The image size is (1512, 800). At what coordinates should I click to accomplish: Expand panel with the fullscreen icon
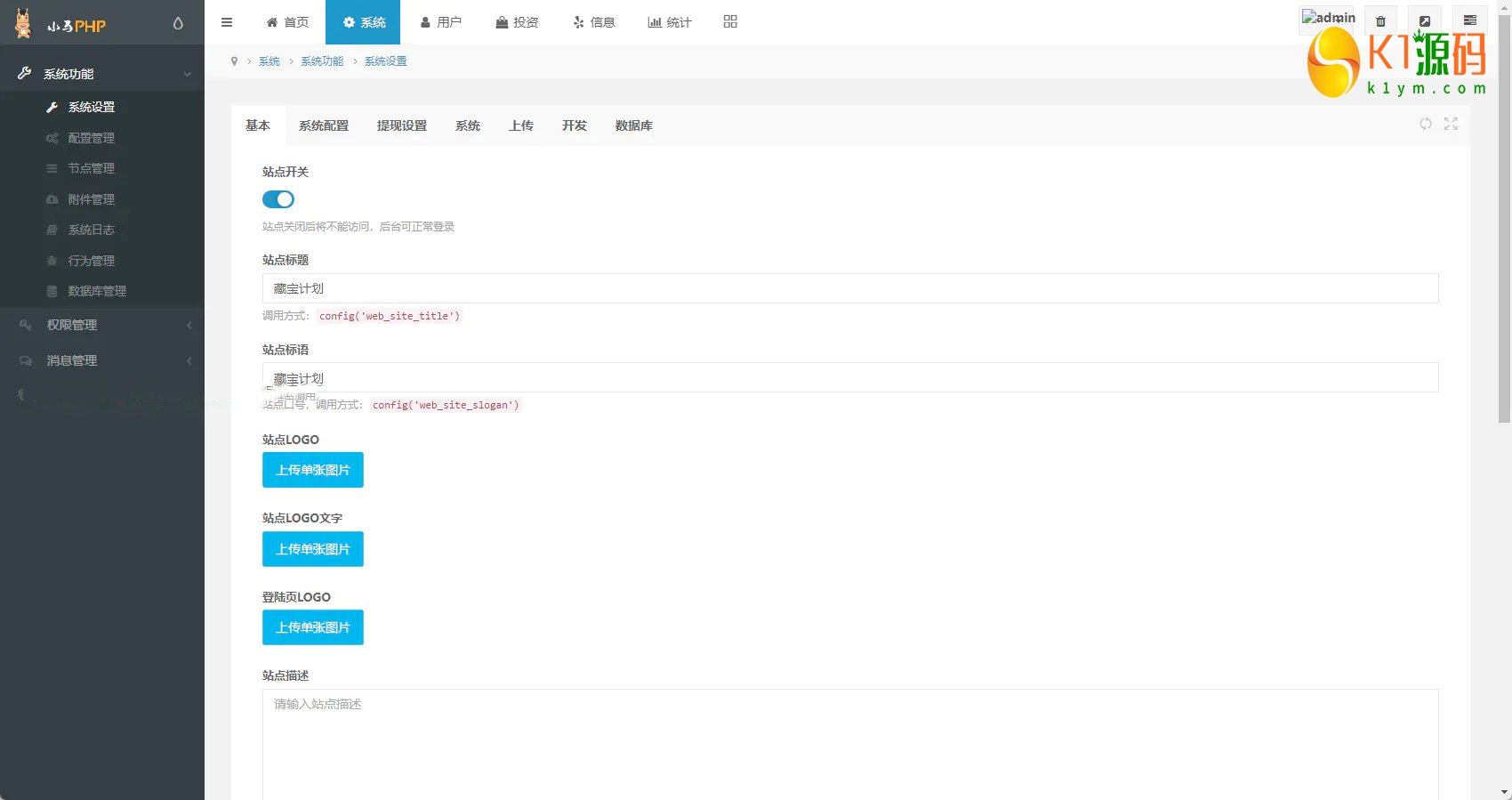1451,124
